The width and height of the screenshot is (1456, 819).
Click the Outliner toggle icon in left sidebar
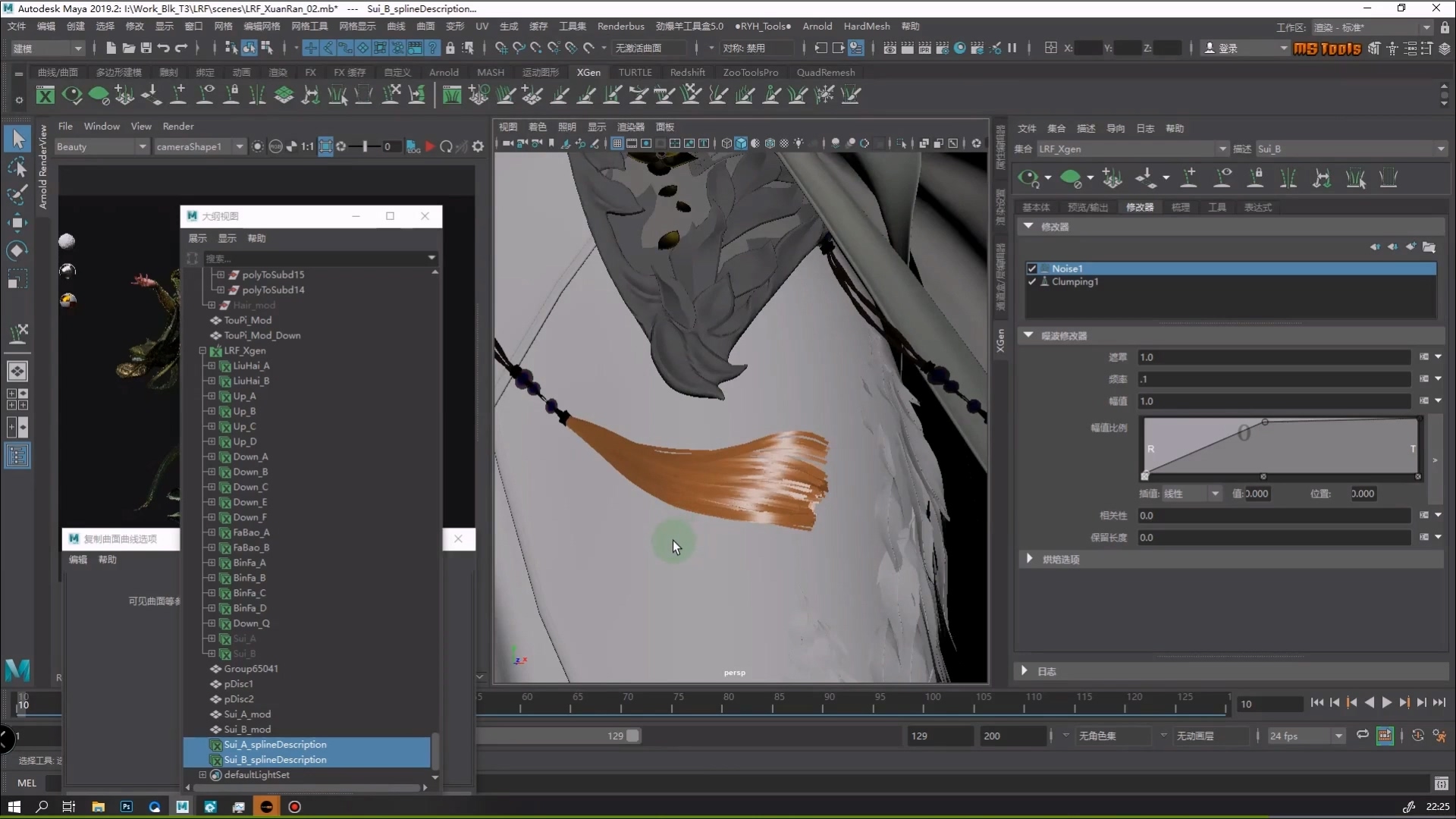17,456
